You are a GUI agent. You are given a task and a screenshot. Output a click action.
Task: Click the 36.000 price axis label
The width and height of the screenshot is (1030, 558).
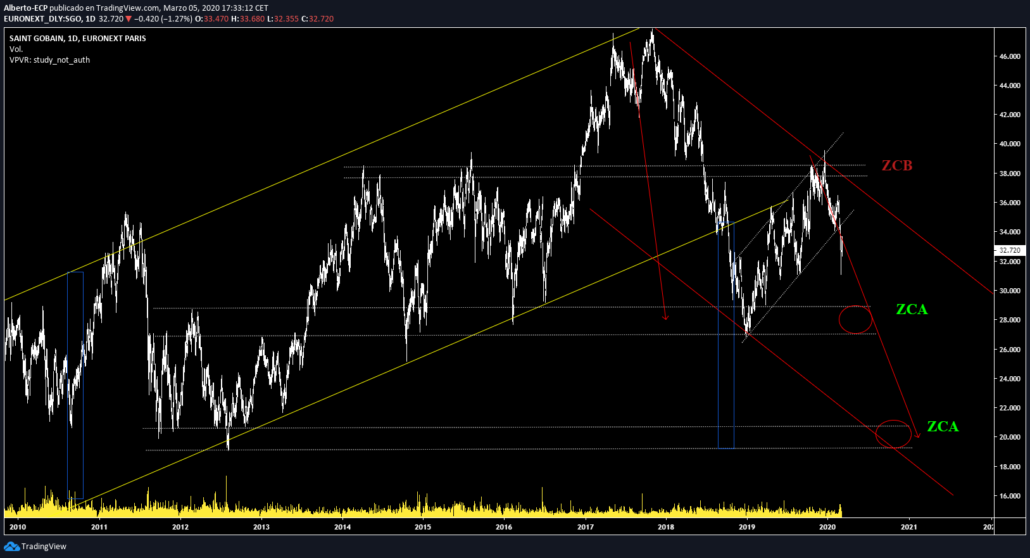1010,202
